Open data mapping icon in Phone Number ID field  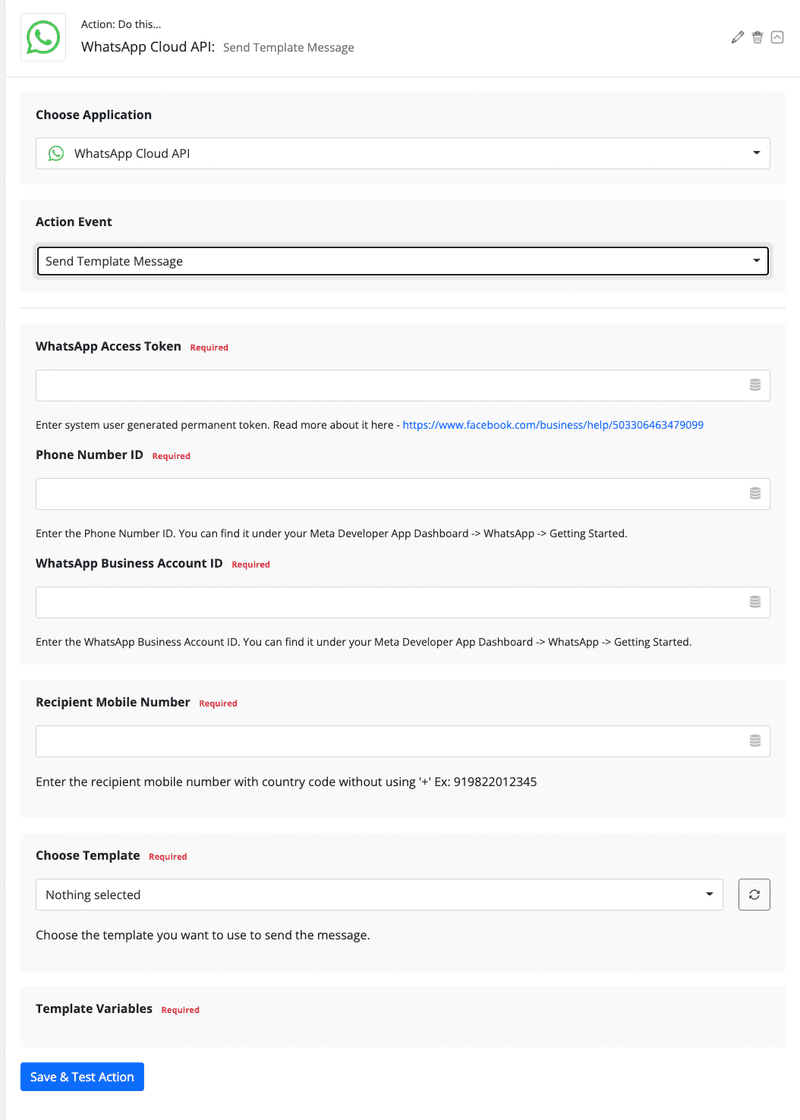(755, 494)
